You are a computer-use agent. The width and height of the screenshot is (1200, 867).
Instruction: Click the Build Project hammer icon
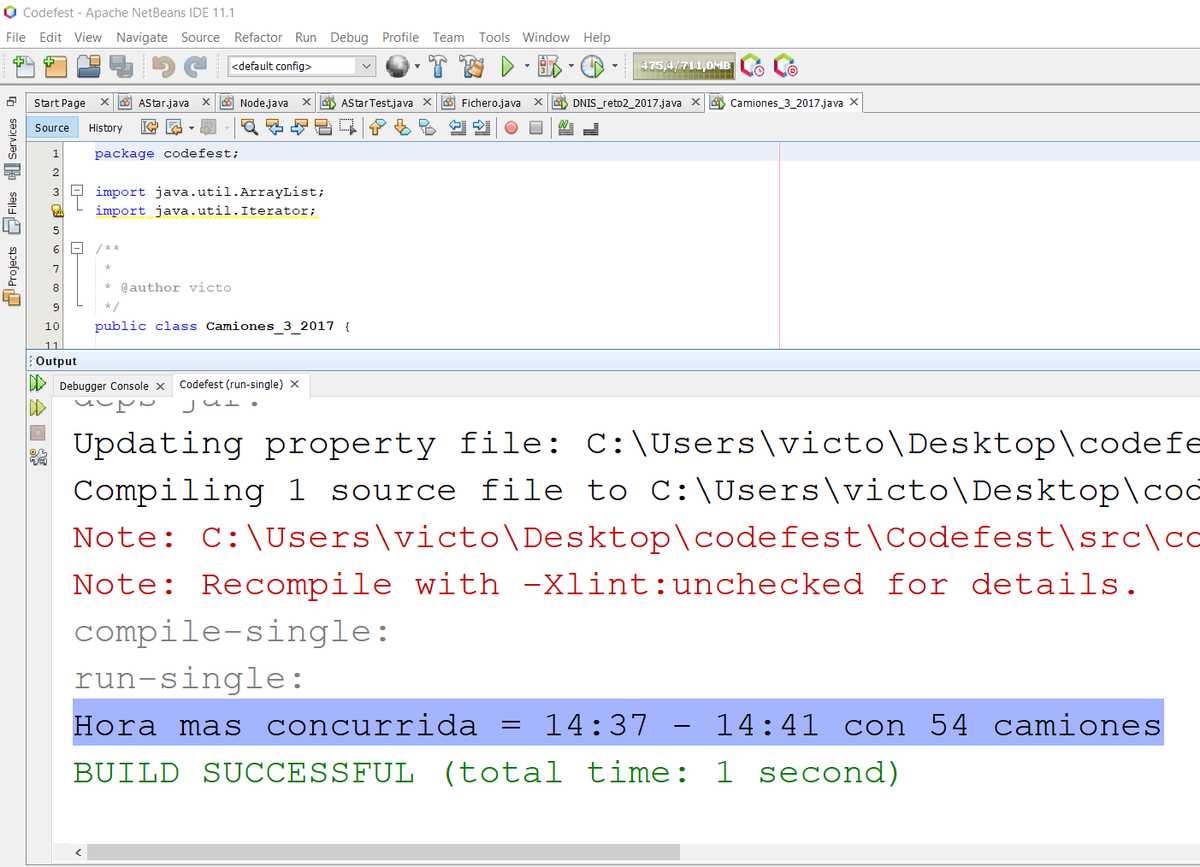(438, 67)
